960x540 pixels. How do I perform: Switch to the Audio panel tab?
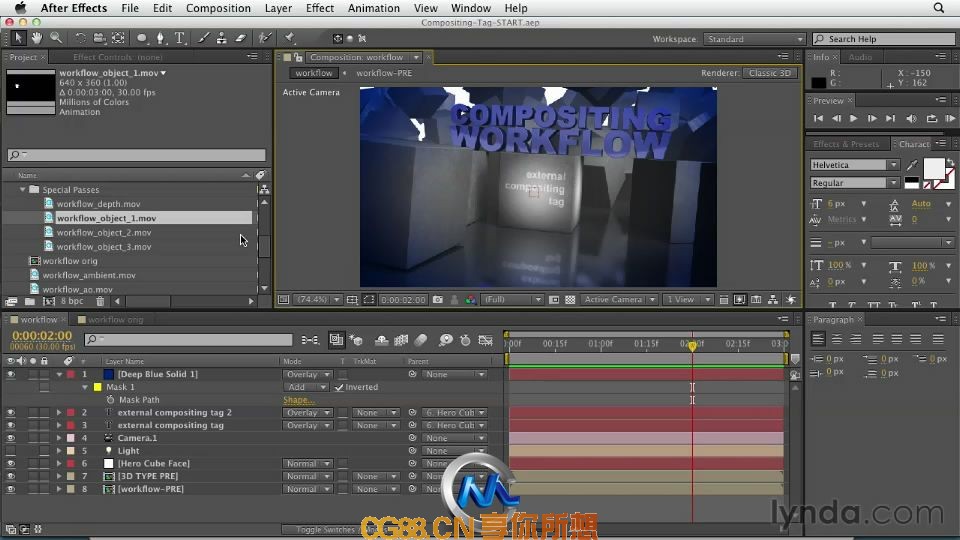(x=860, y=57)
